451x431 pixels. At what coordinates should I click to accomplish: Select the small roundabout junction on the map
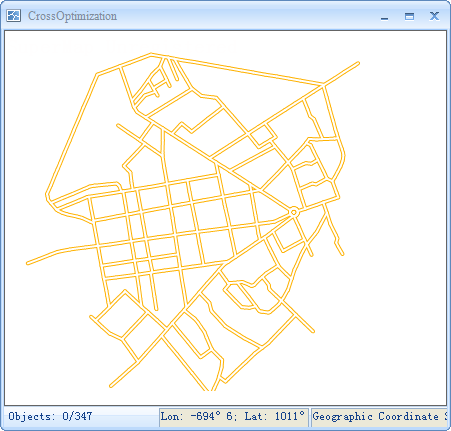pos(294,212)
